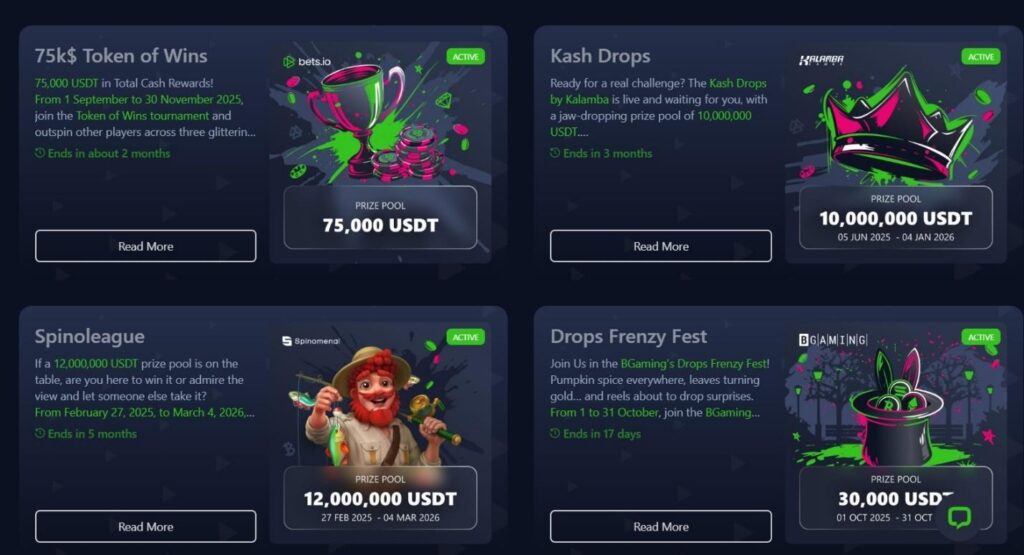
Task: Click the ACTIVE badge on Spinoleague card
Action: click(466, 337)
